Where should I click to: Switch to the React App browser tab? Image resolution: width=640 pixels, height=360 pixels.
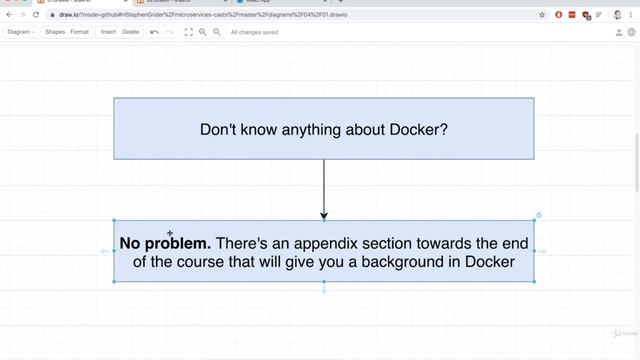point(282,2)
